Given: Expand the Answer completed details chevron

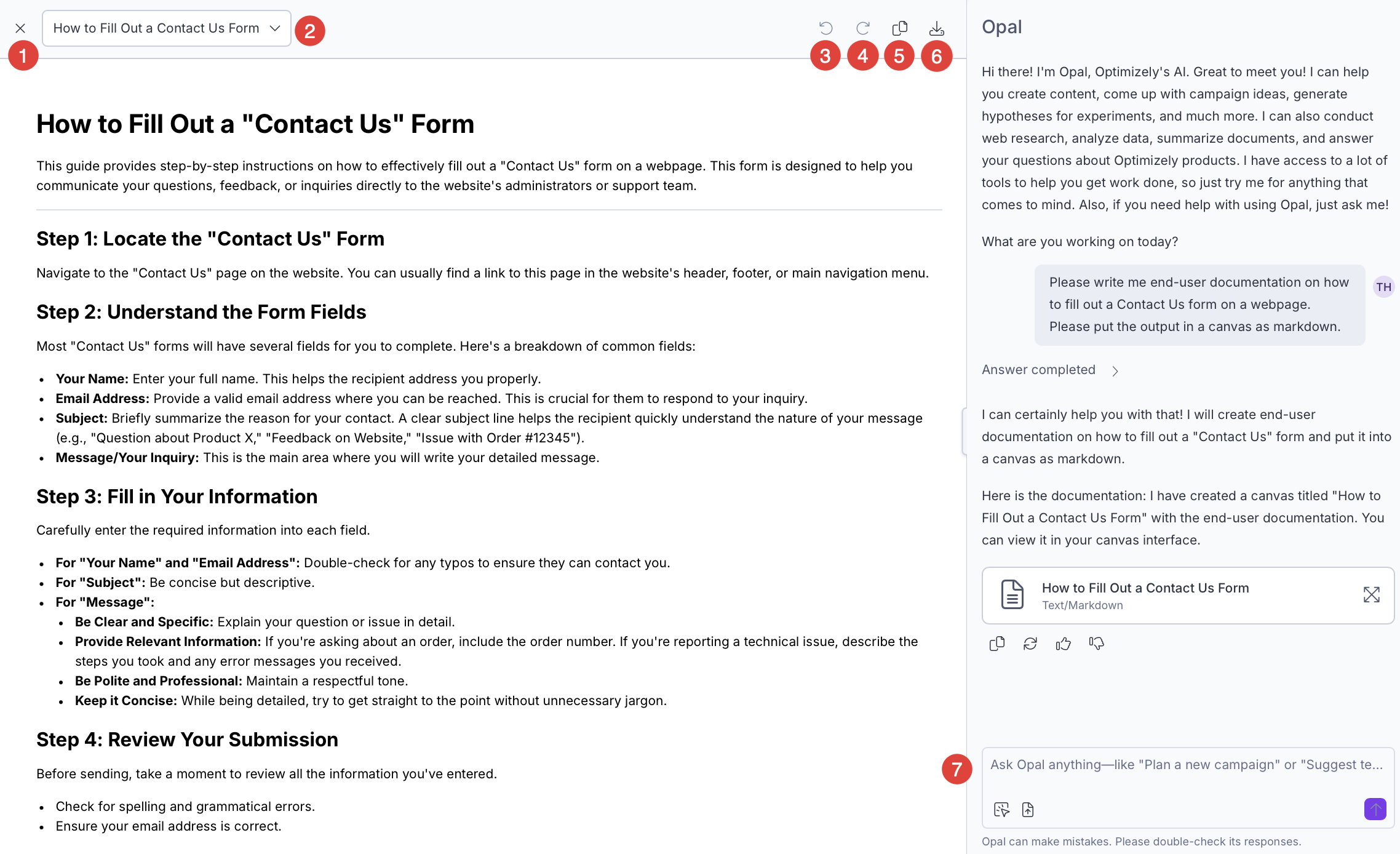Looking at the screenshot, I should 1115,370.
